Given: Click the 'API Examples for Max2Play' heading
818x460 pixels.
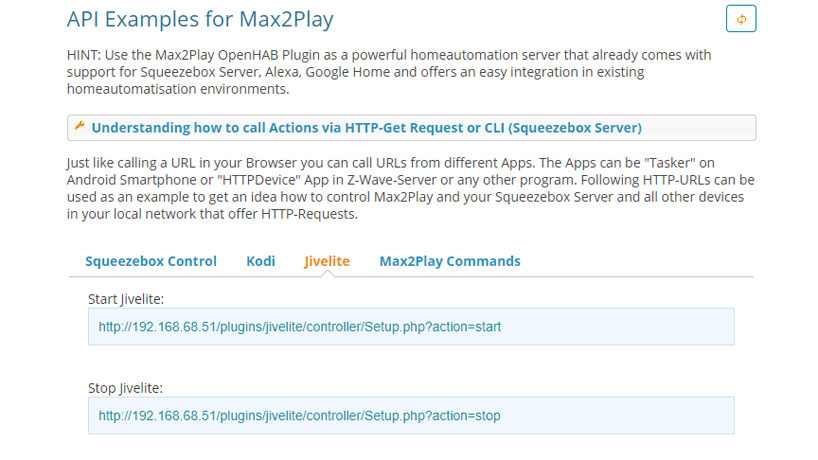Looking at the screenshot, I should 200,19.
